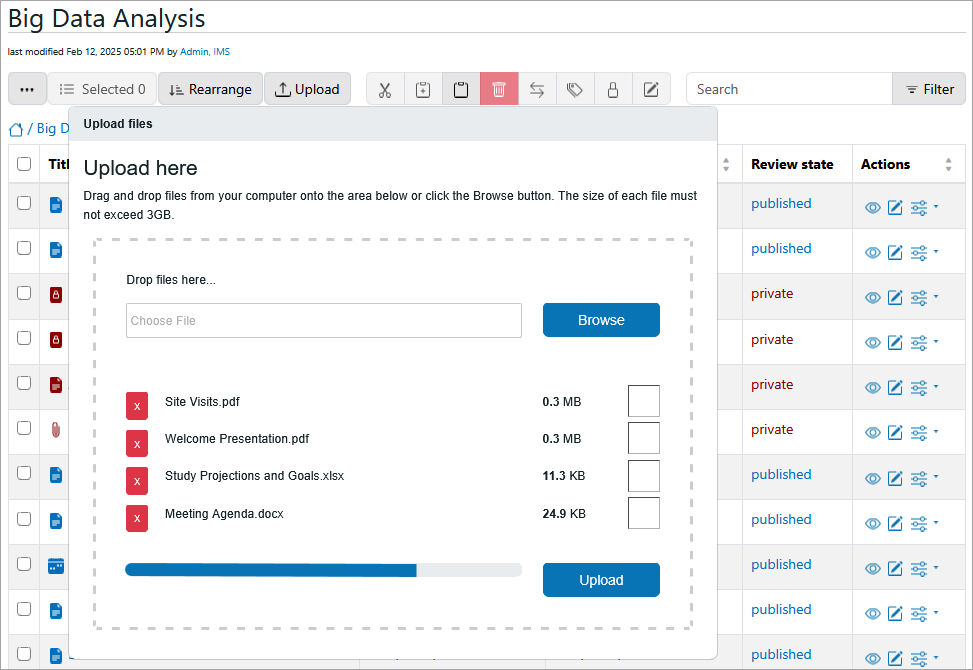The width and height of the screenshot is (973, 670).
Task: Click the rename/swap arrows toolbar icon
Action: tap(537, 89)
